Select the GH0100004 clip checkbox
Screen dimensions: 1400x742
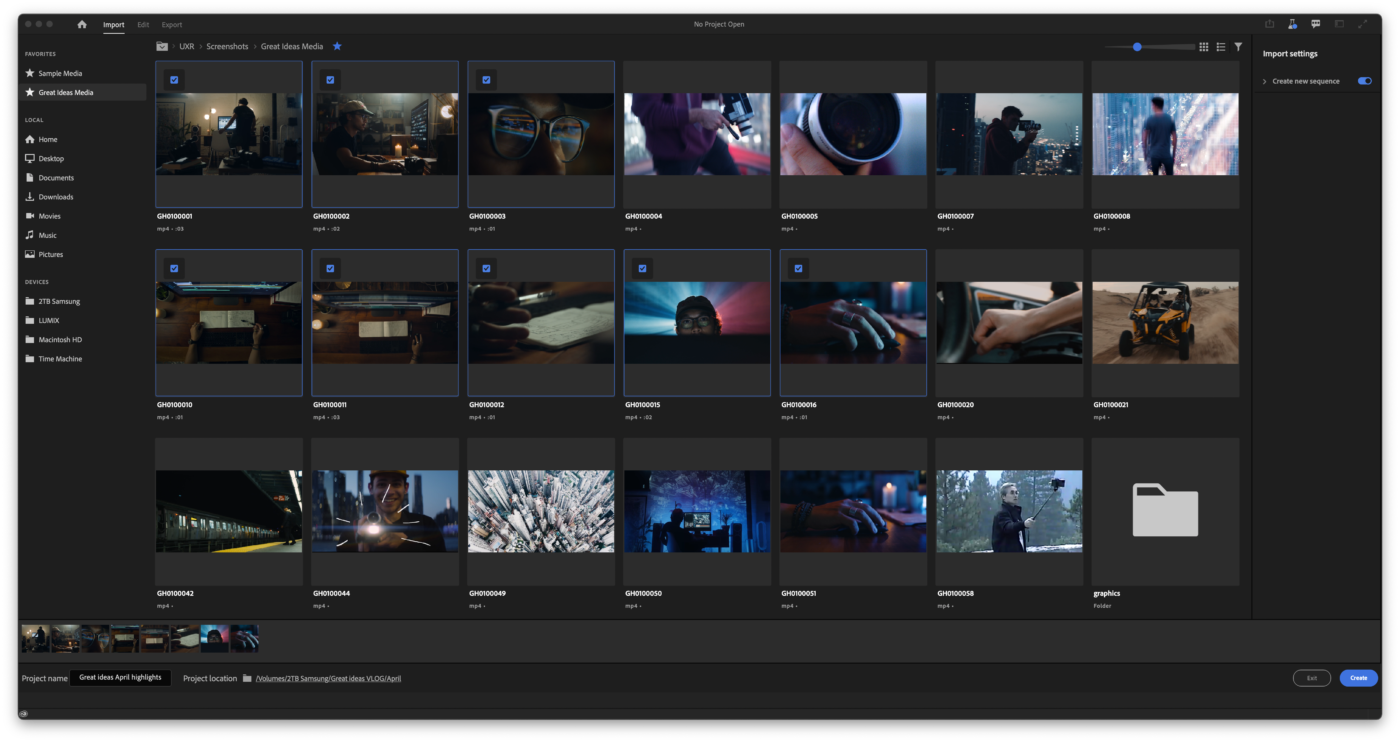pos(642,78)
